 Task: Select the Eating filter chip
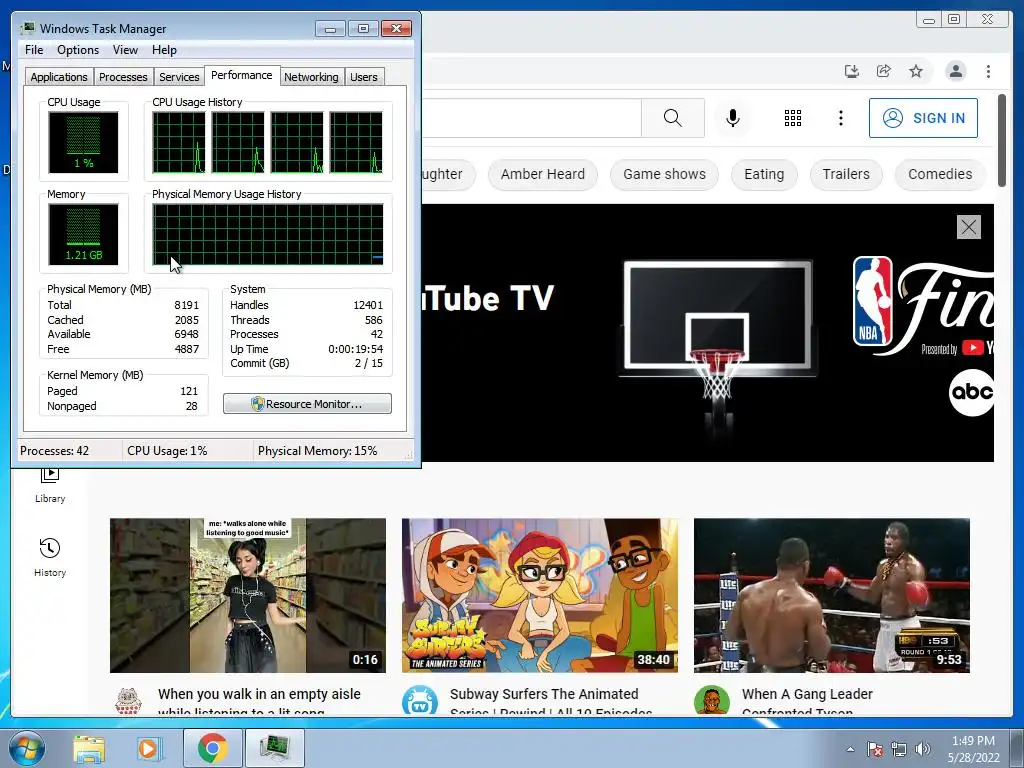[764, 174]
